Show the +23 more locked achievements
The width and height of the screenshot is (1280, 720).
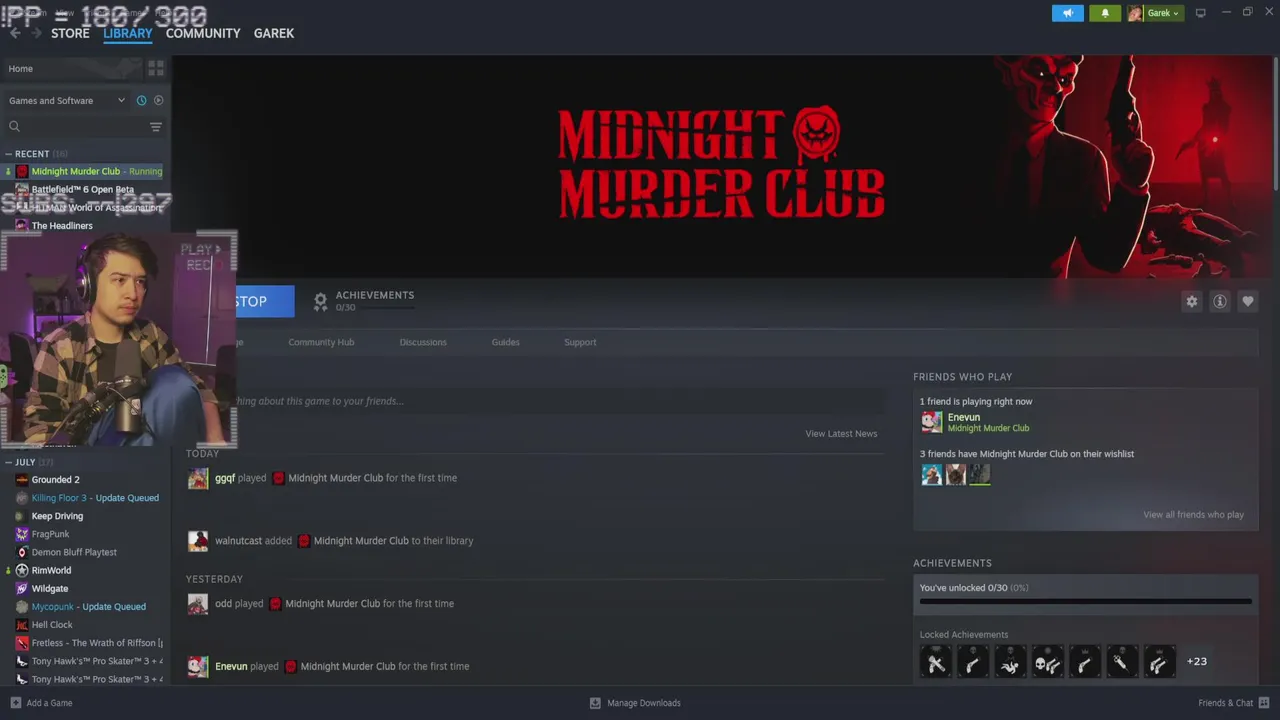click(1196, 661)
